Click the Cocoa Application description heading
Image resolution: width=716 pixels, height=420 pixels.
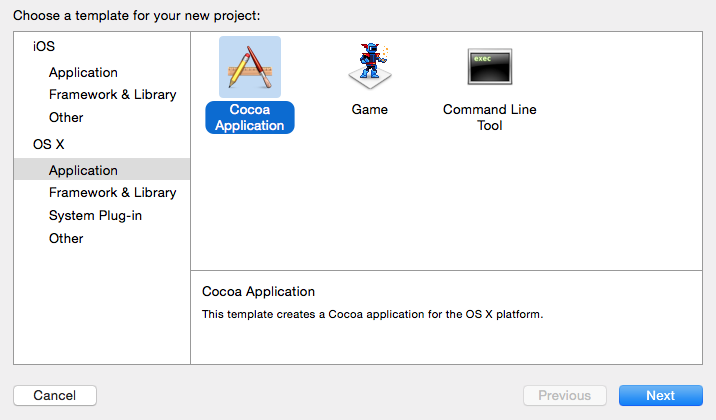click(x=258, y=291)
